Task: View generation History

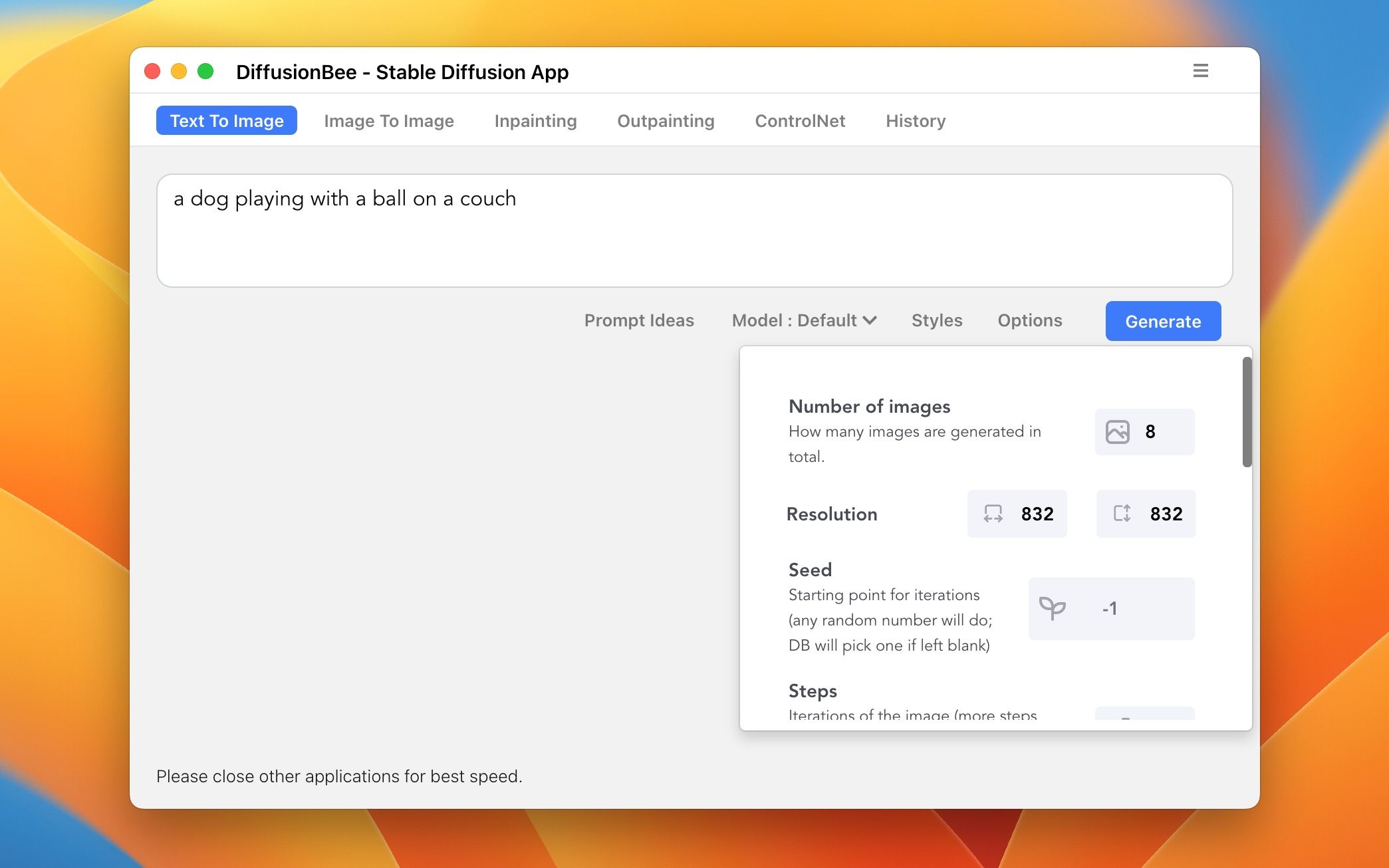Action: pos(916,120)
